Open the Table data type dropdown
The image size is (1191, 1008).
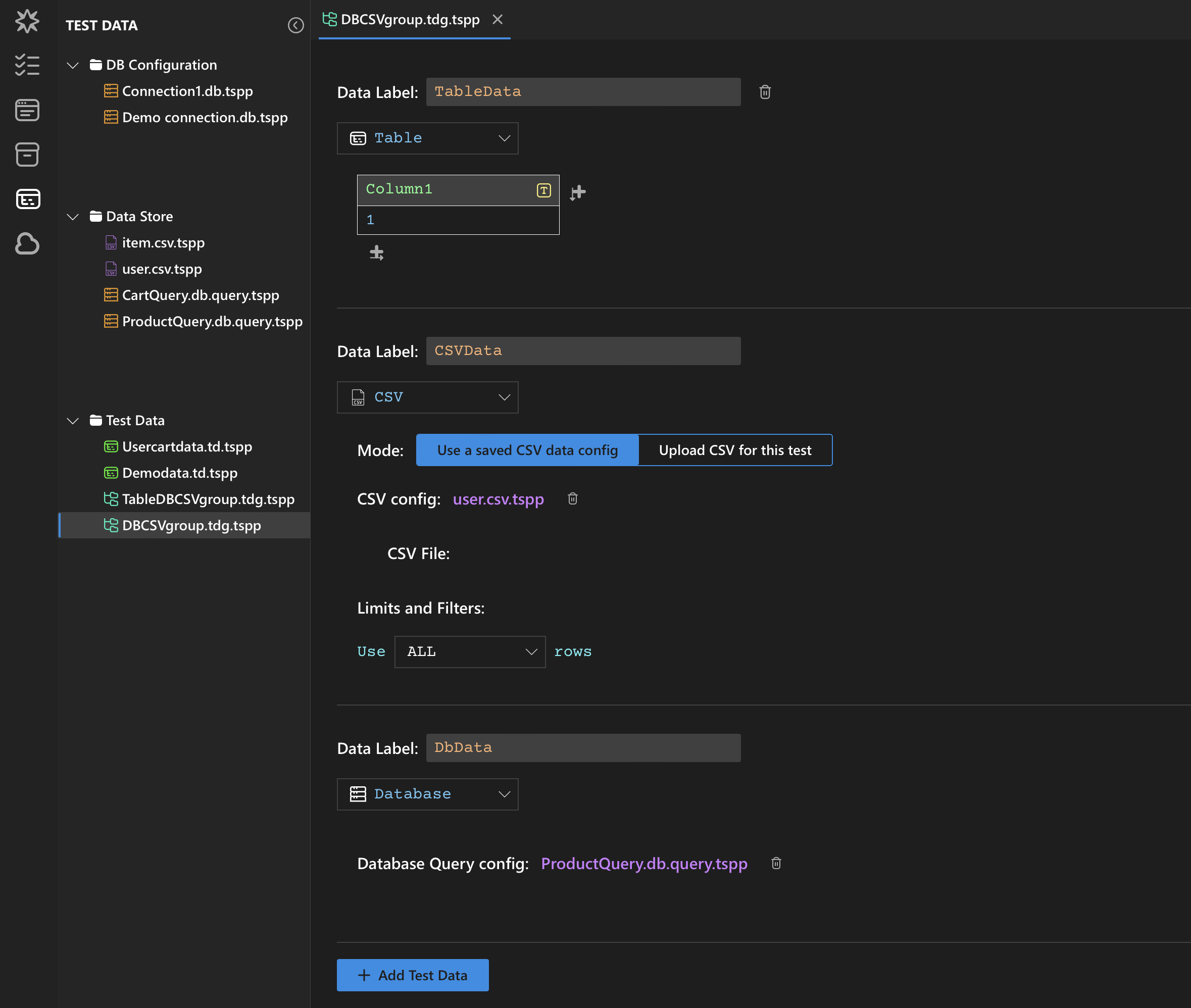point(427,138)
